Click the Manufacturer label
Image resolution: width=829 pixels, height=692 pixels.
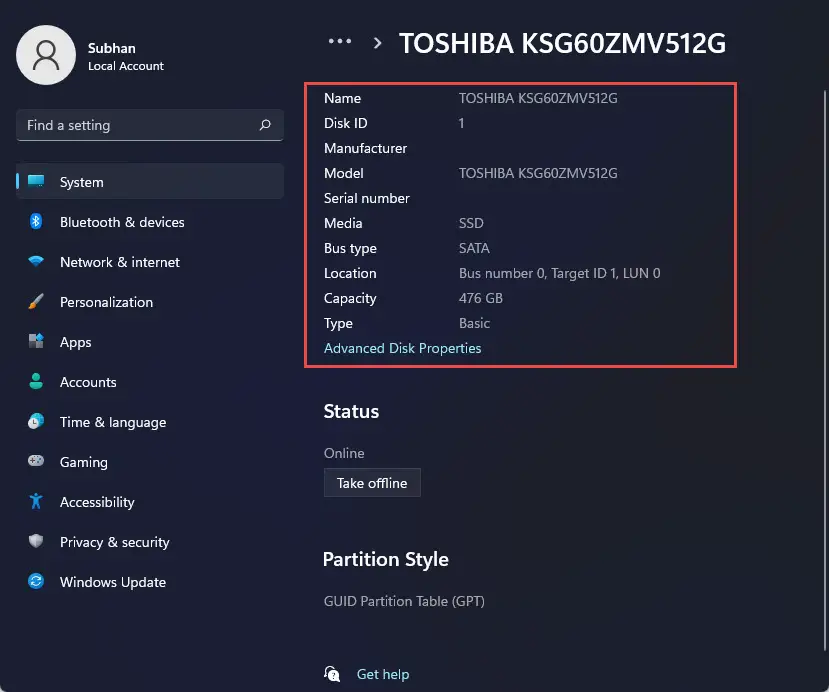coord(366,148)
